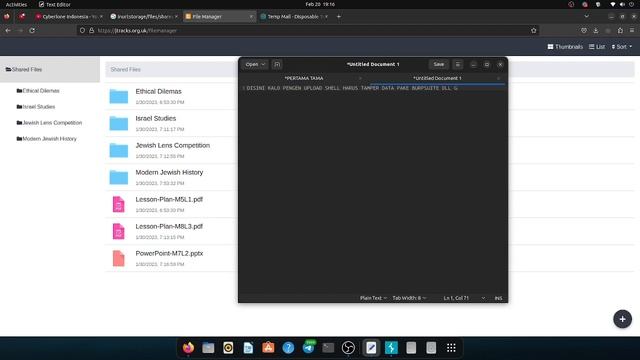
Task: Select Shared Files in the sidebar
Action: 50,70
